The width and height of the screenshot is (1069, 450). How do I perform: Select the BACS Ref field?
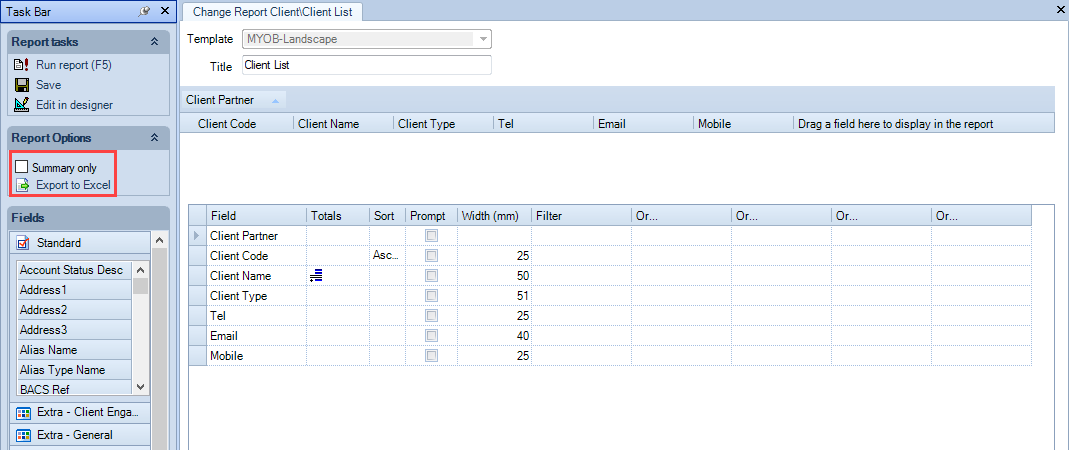coord(74,389)
